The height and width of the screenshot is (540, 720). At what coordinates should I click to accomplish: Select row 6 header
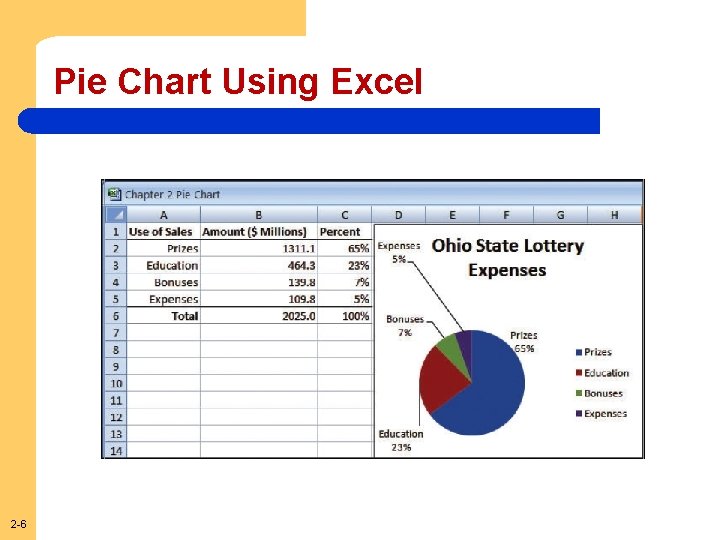pyautogui.click(x=116, y=316)
